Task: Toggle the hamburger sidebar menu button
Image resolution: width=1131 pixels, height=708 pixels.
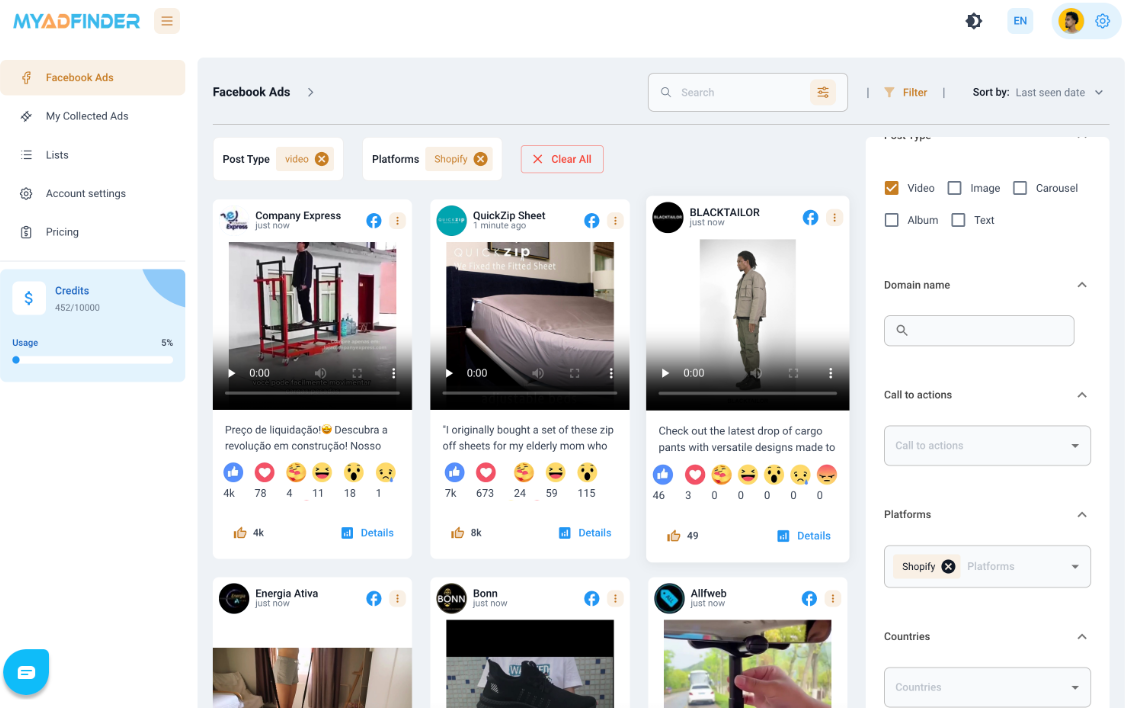Action: [x=167, y=21]
